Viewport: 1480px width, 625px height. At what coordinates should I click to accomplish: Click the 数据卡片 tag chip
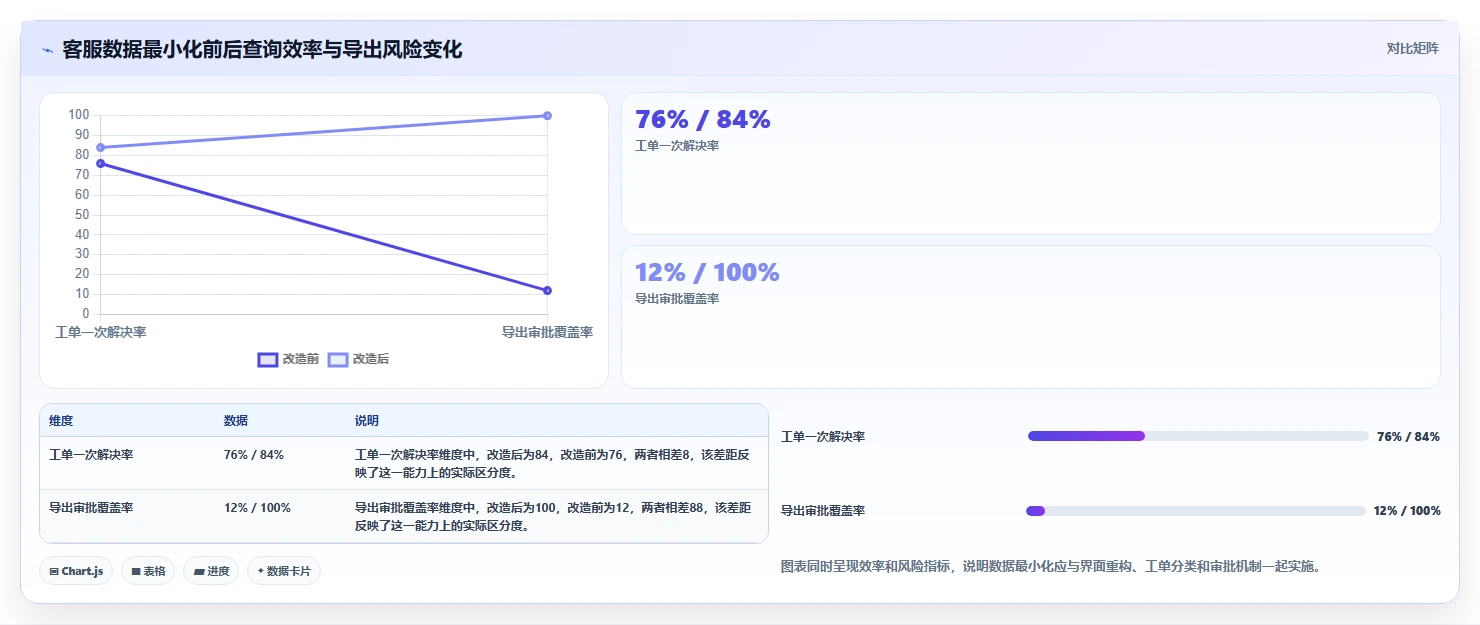pyautogui.click(x=284, y=571)
